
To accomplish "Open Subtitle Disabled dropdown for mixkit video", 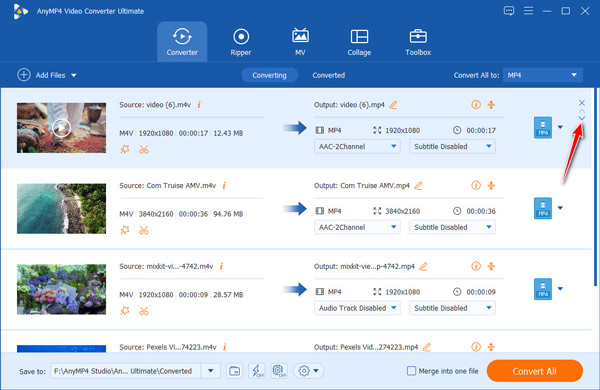I will click(x=452, y=308).
